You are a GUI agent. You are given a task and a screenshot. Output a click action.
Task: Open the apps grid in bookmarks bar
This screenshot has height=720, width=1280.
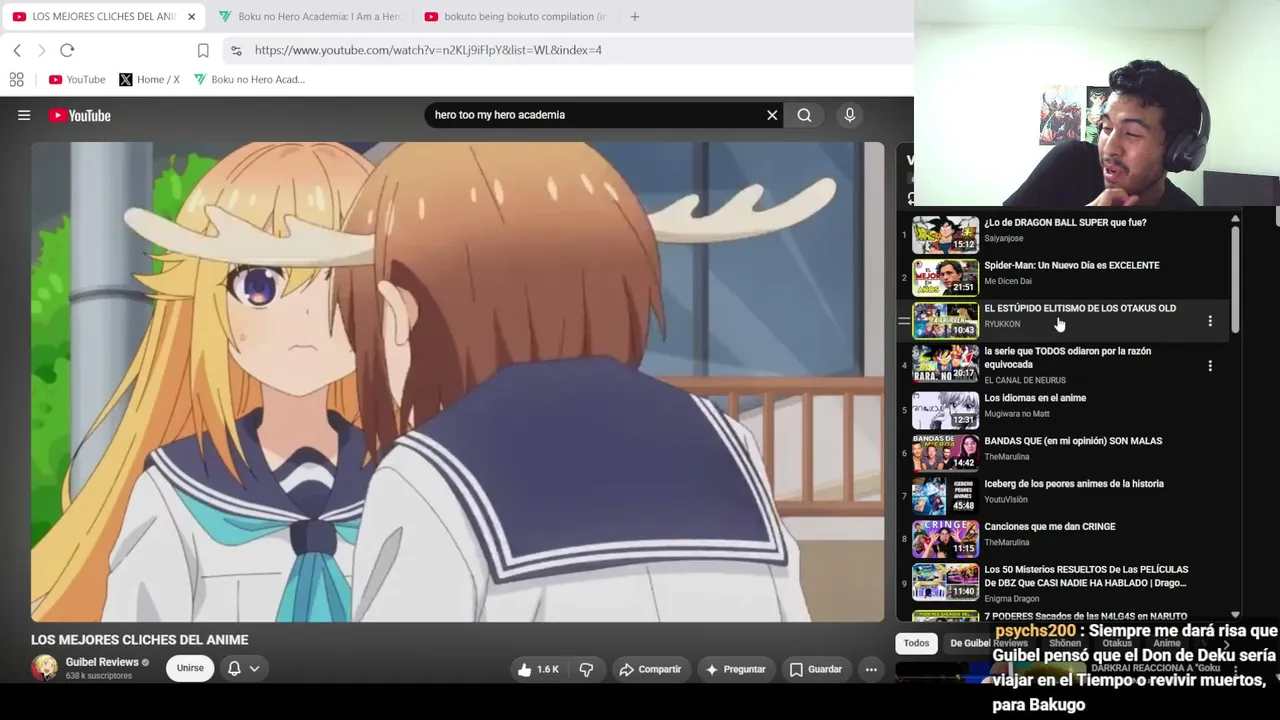(16, 79)
